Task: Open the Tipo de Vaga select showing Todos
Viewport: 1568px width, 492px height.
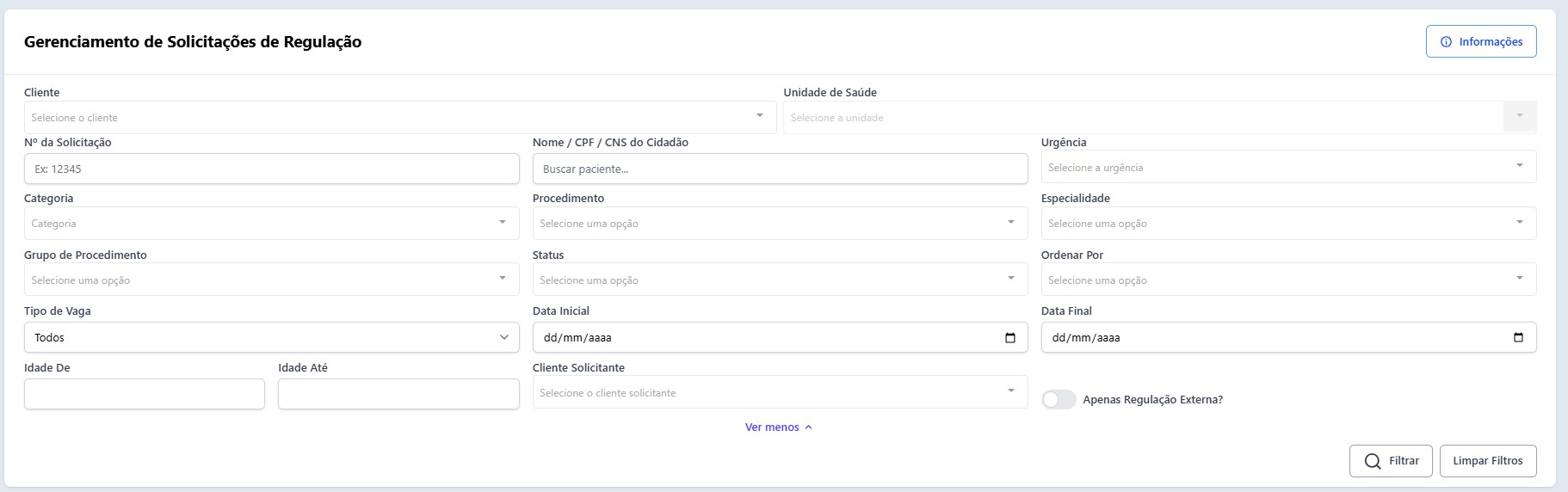Action: (272, 337)
